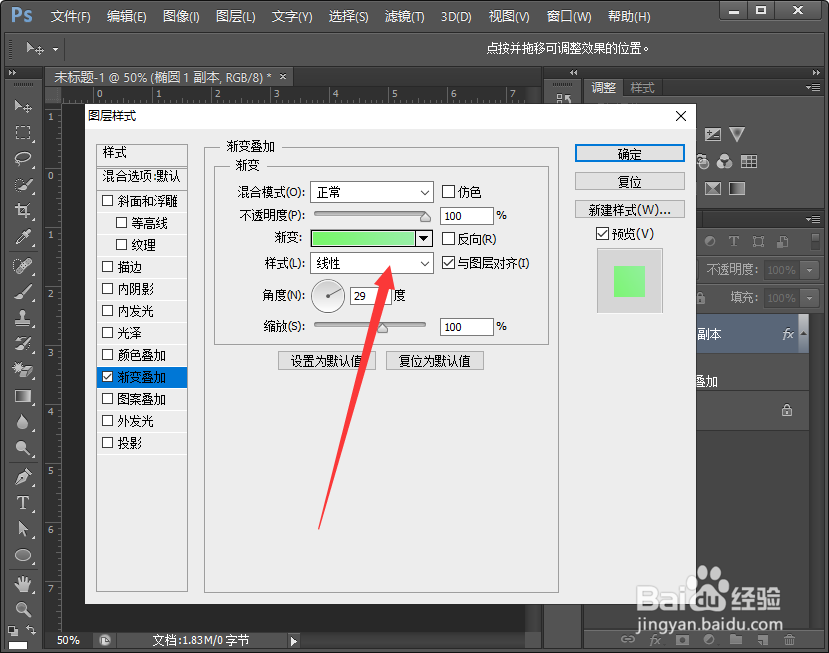Uncheck the 渐变叠加 checkbox
This screenshot has height=653, width=829.
click(107, 376)
